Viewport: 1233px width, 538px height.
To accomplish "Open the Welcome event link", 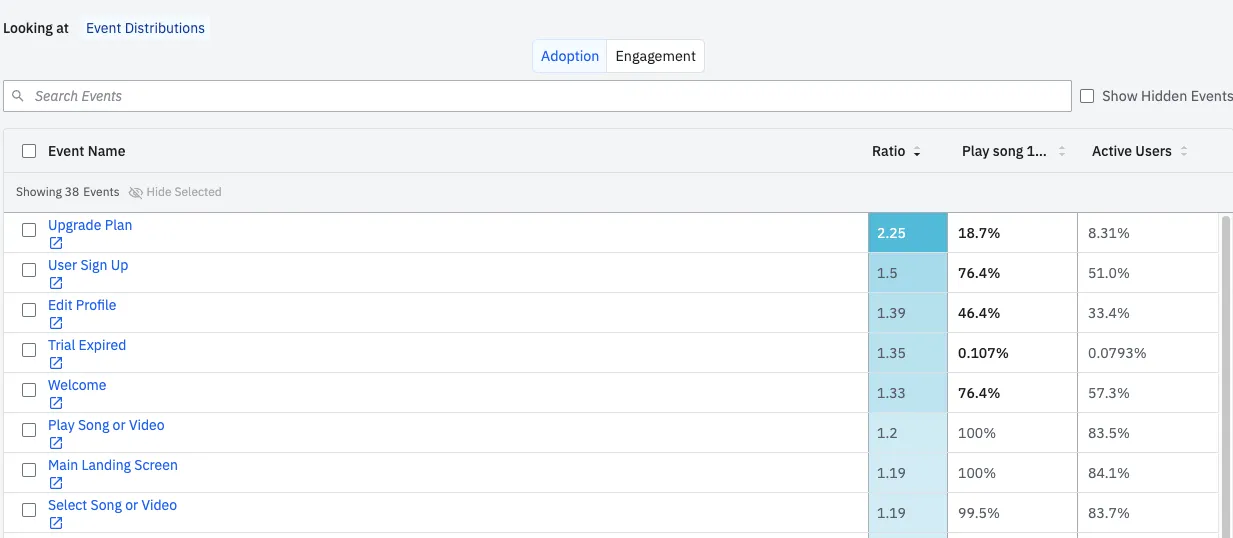I will pos(77,385).
